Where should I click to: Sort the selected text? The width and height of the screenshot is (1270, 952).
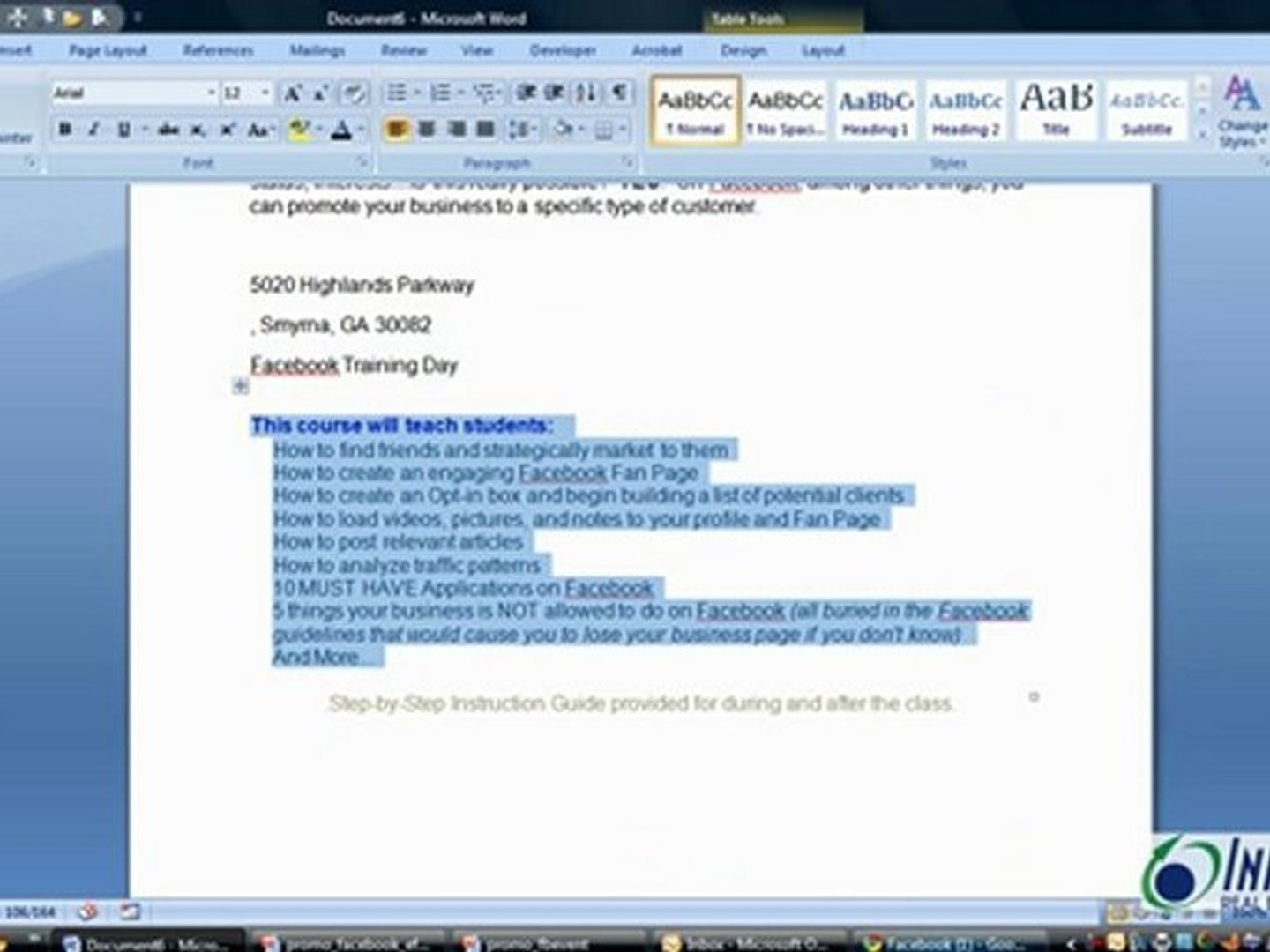[x=586, y=93]
